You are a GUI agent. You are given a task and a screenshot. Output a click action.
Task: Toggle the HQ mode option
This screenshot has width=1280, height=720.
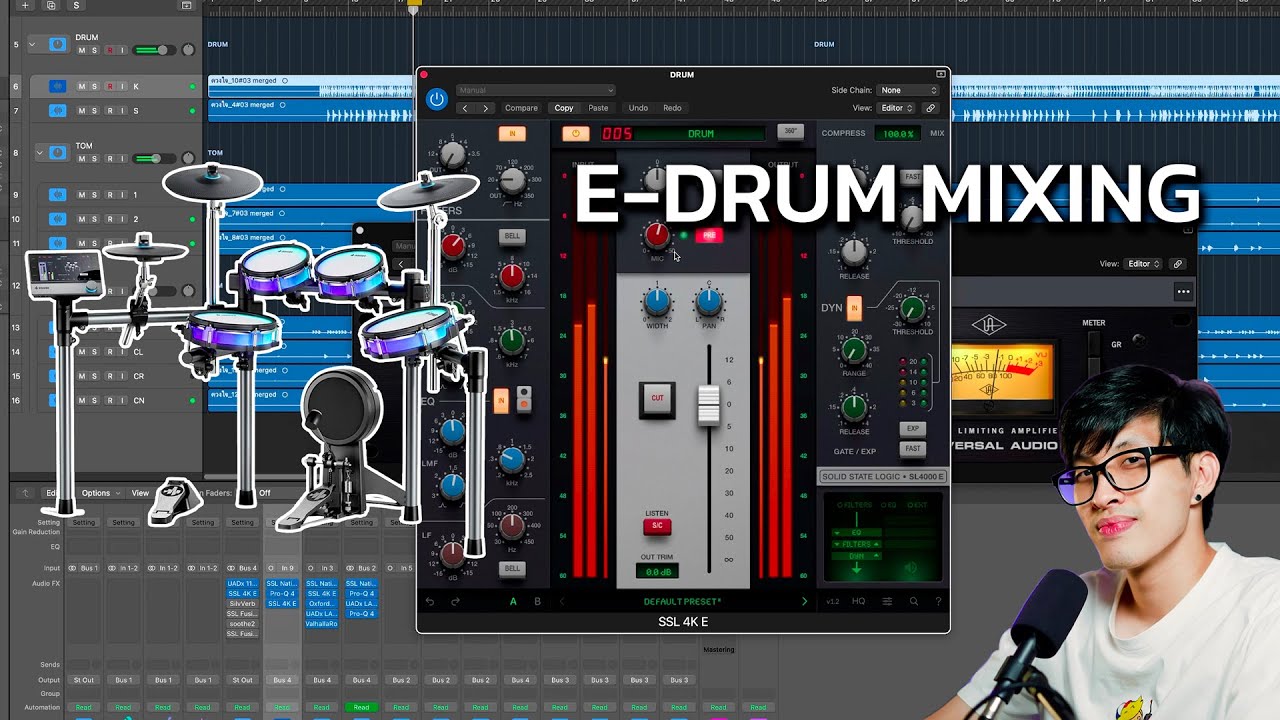[859, 601]
